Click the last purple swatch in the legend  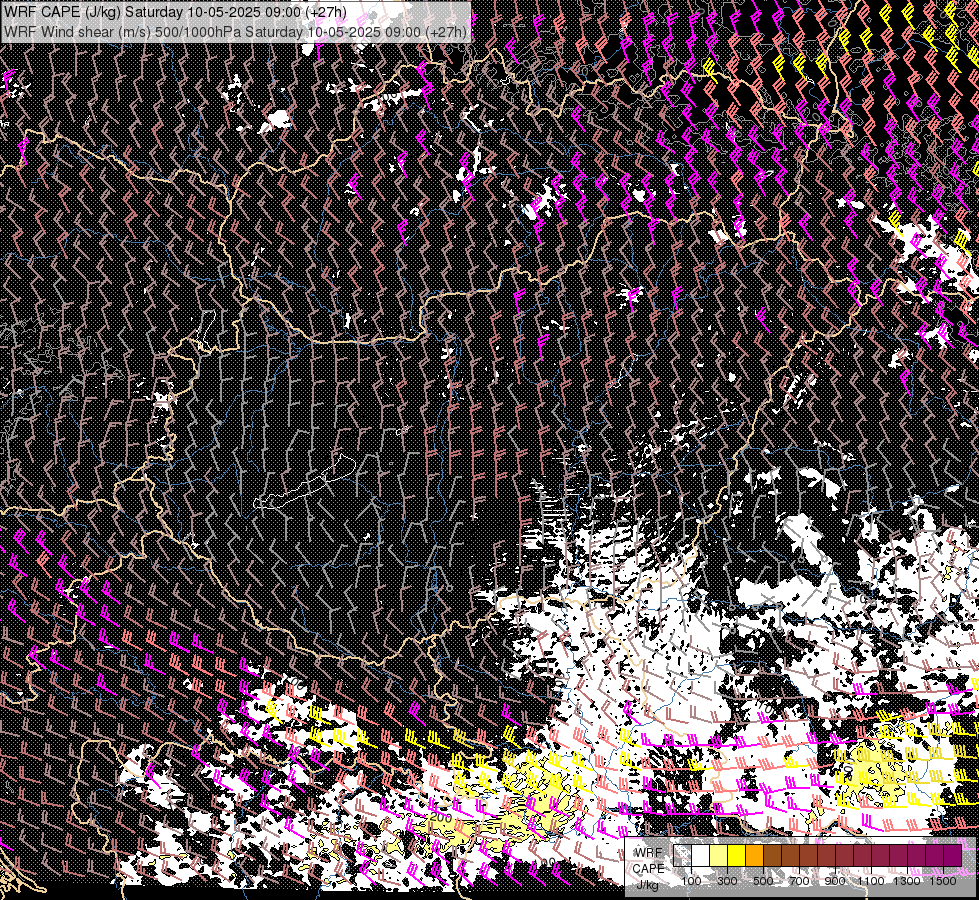point(953,855)
